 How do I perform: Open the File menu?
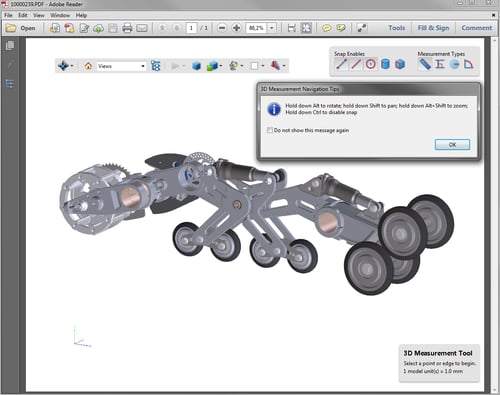click(x=8, y=15)
